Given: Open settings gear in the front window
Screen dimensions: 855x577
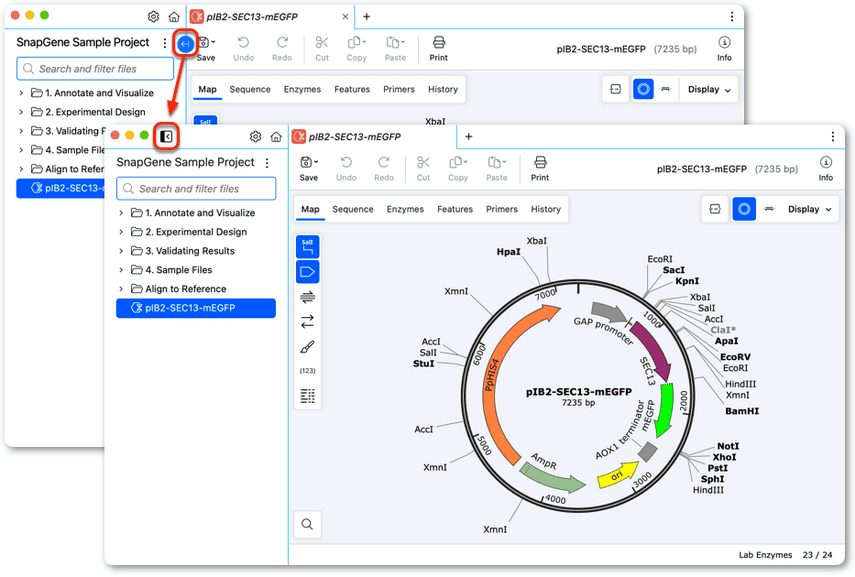Looking at the screenshot, I should point(255,136).
